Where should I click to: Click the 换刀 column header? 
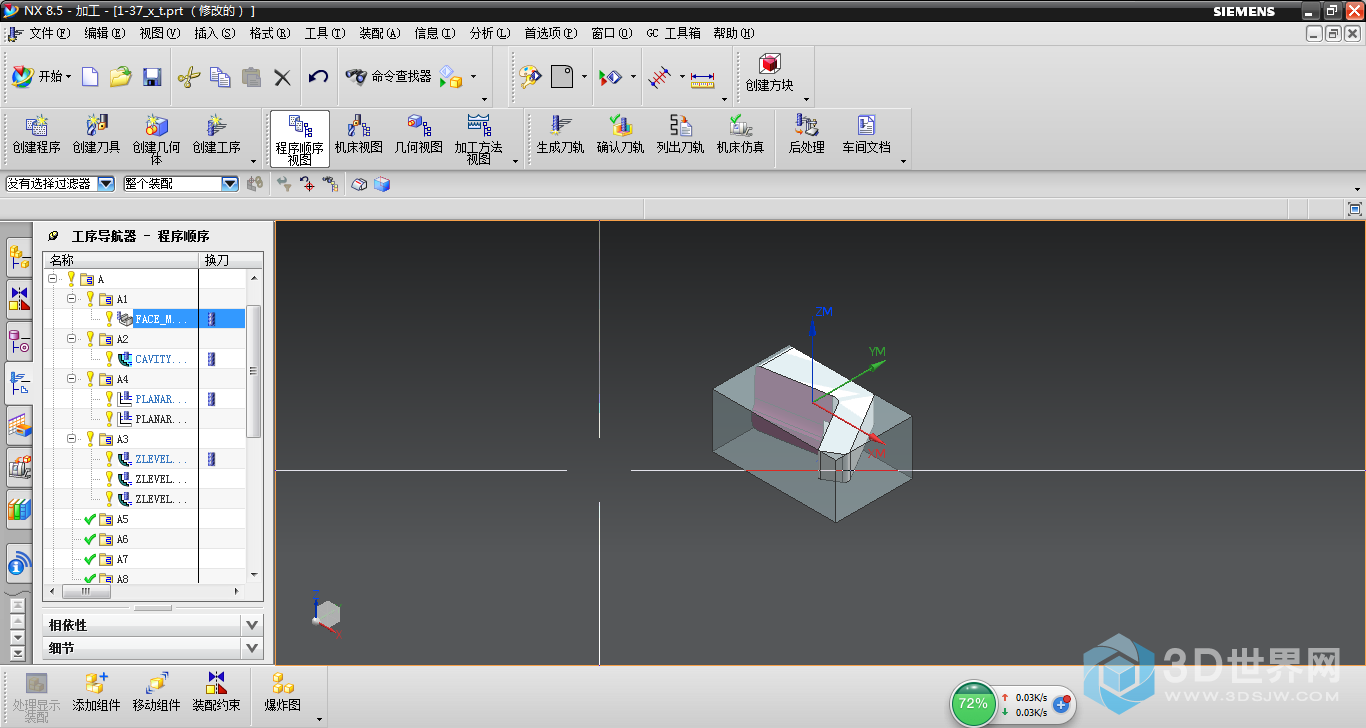coord(222,260)
